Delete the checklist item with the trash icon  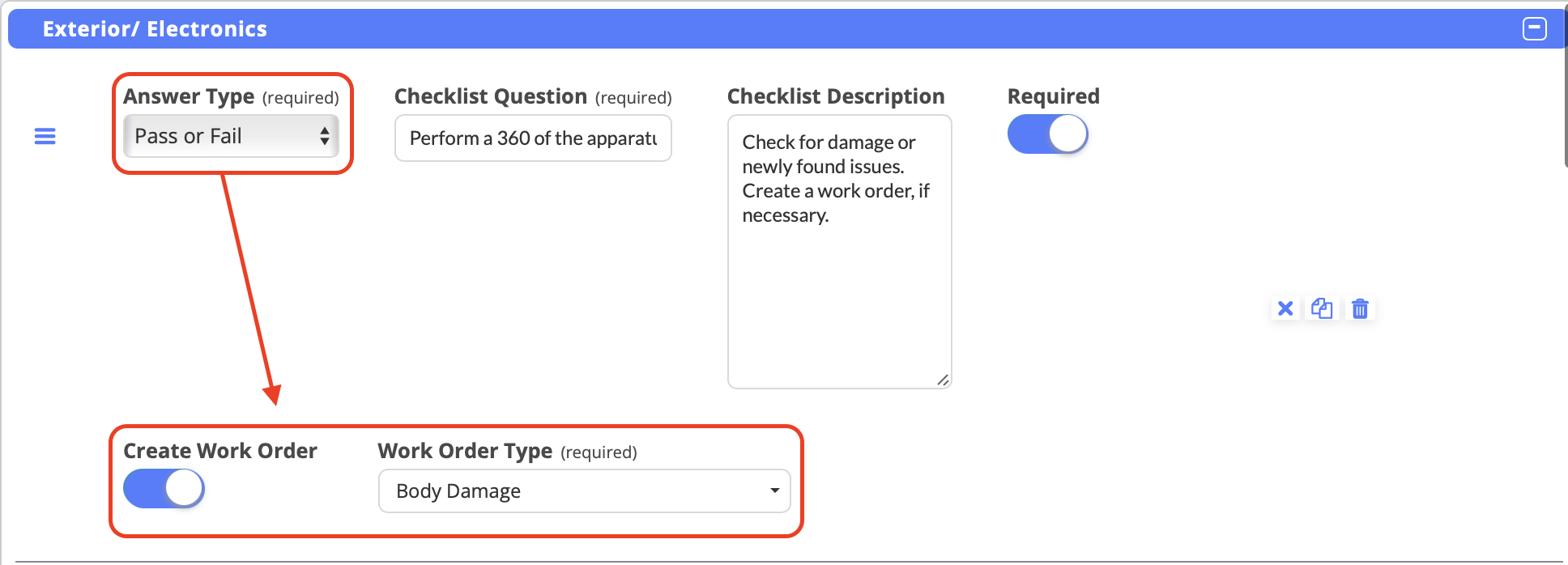[1360, 308]
